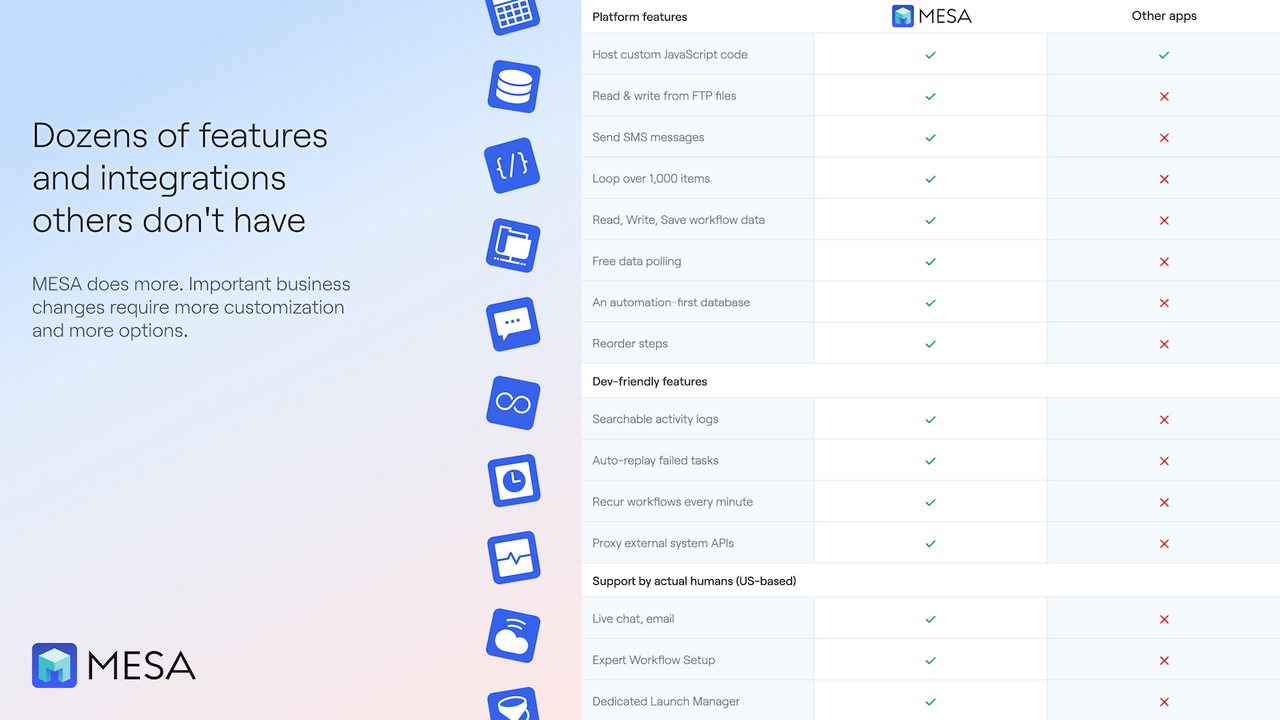This screenshot has width=1280, height=720.
Task: Click the red X for Proxy external system APIs
Action: tap(1163, 543)
